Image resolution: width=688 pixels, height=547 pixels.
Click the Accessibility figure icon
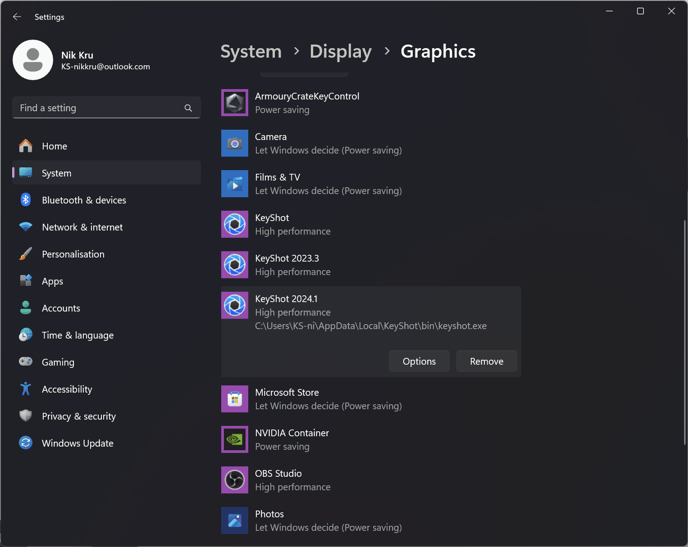tap(25, 389)
